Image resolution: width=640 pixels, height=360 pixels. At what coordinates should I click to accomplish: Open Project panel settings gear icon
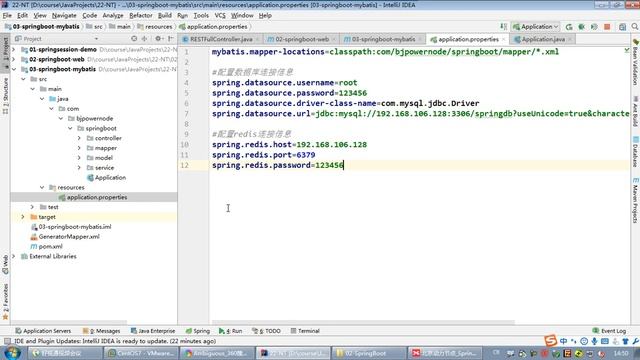point(158,39)
